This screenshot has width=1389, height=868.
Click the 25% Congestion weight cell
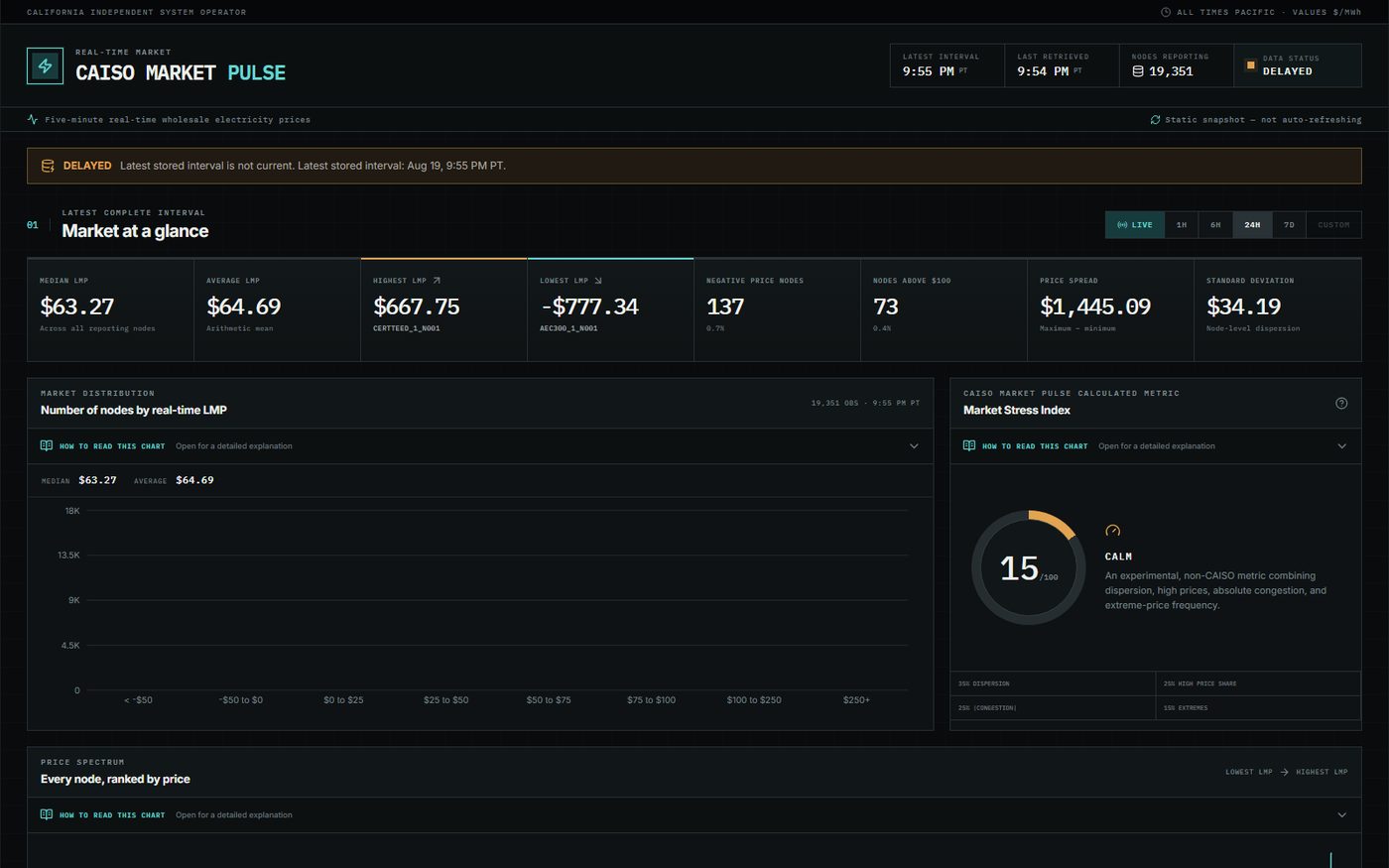[1053, 707]
